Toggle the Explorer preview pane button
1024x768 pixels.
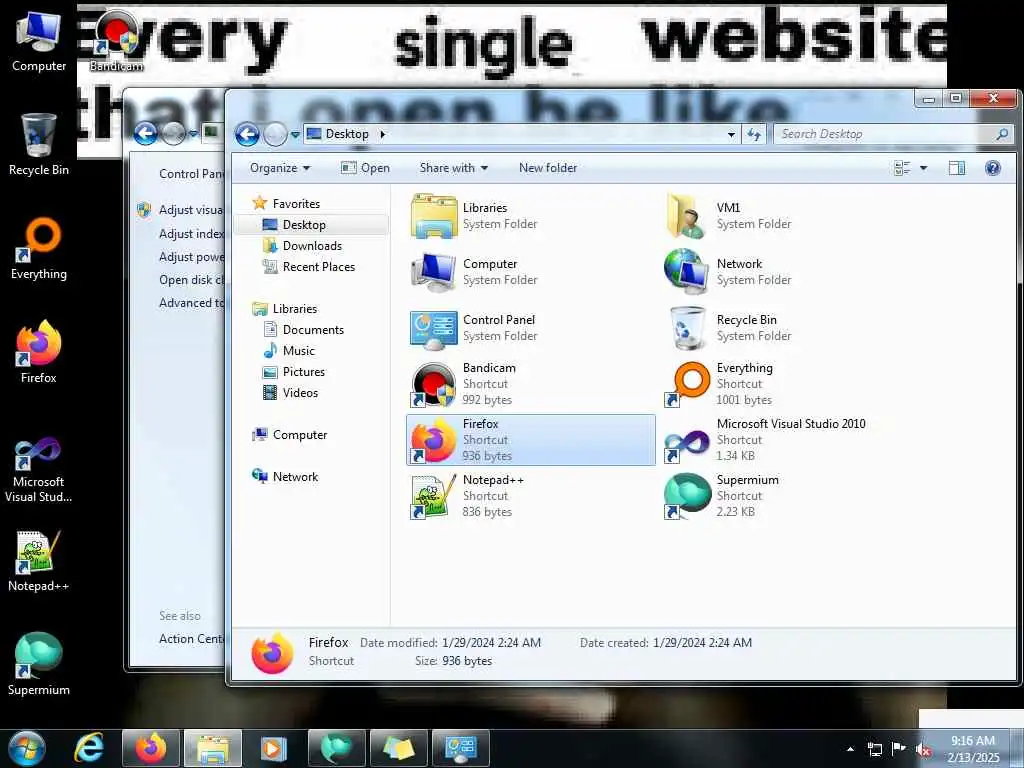[x=957, y=168]
